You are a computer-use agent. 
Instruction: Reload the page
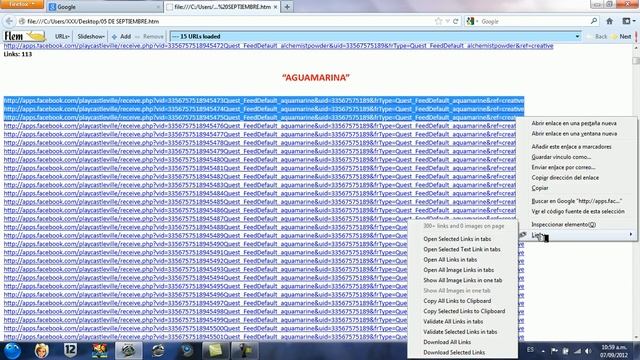tap(456, 21)
